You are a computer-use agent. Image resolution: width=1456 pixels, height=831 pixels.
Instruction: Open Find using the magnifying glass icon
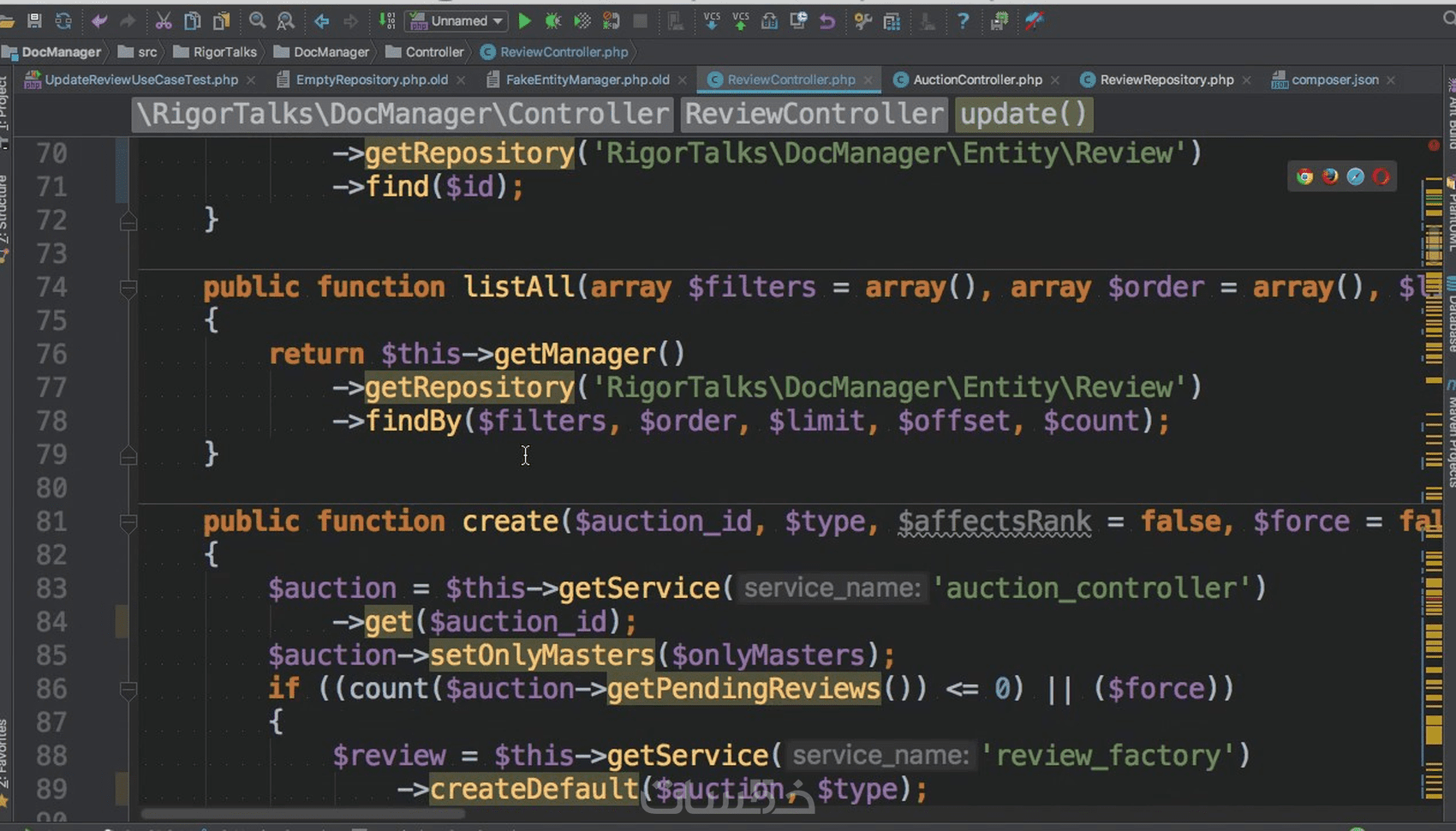point(257,21)
